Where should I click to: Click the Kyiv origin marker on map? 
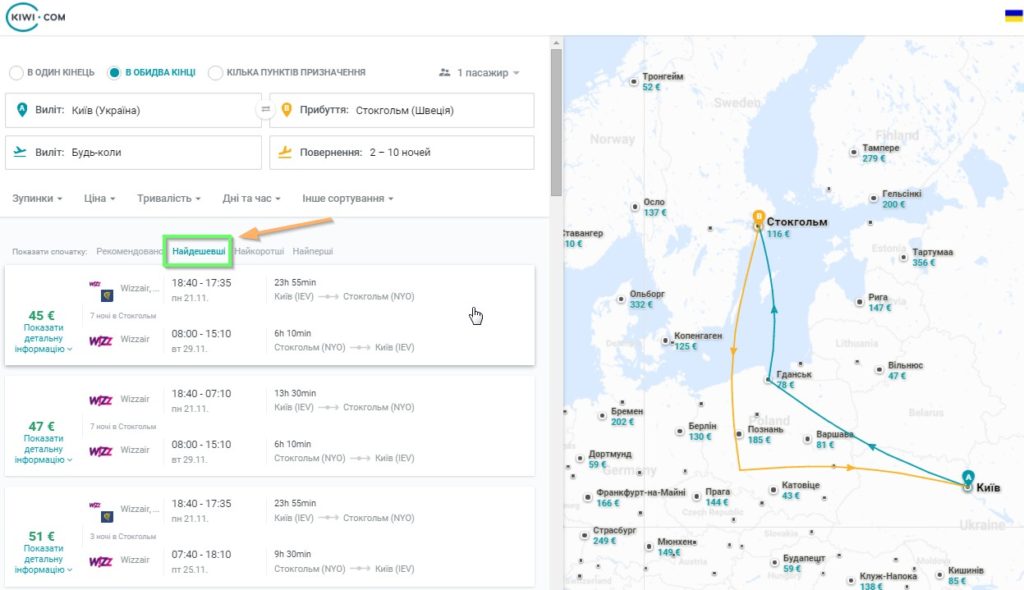[x=968, y=480]
